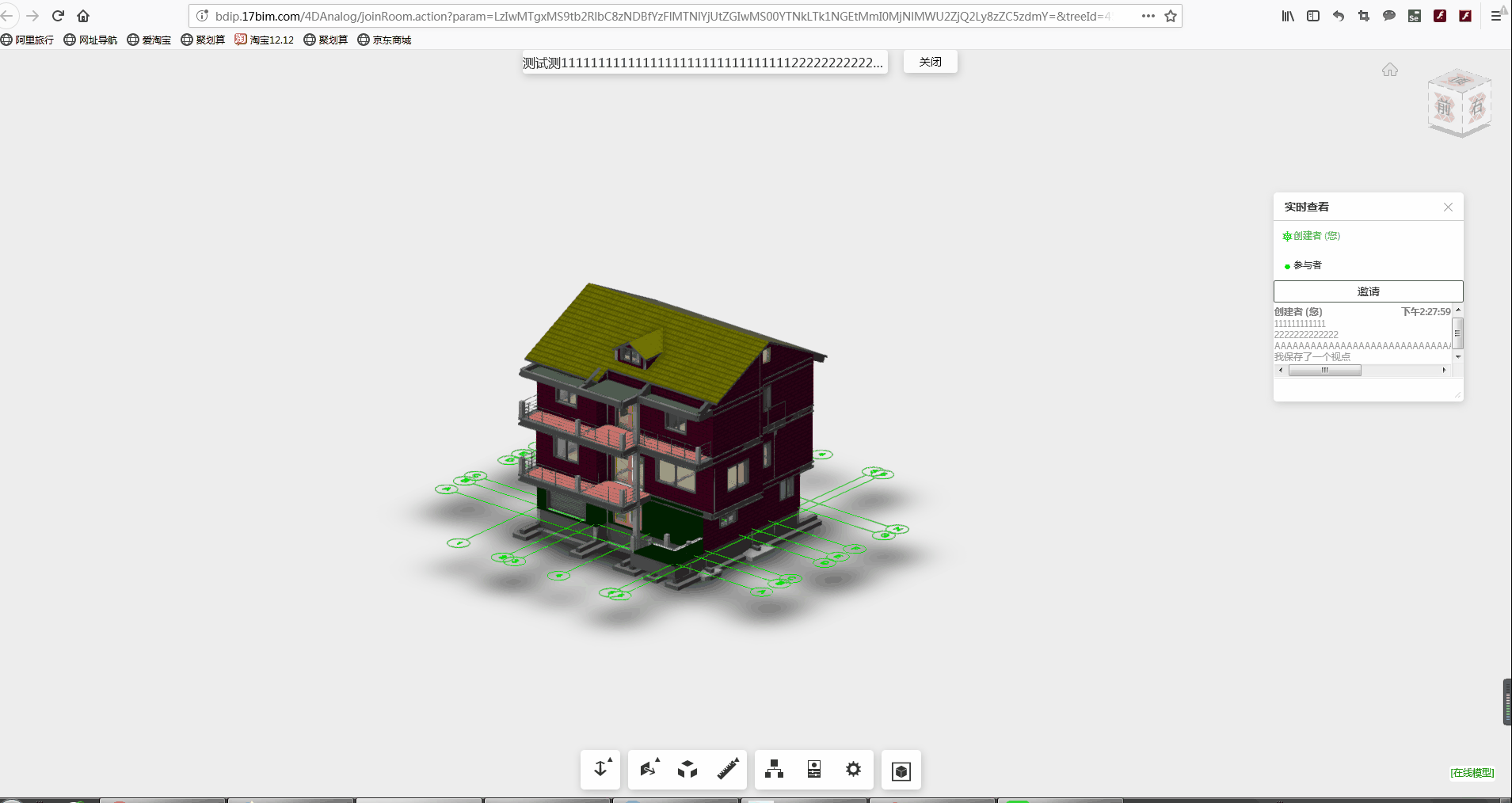
Task: Click the front face of the view cube
Action: click(1445, 108)
